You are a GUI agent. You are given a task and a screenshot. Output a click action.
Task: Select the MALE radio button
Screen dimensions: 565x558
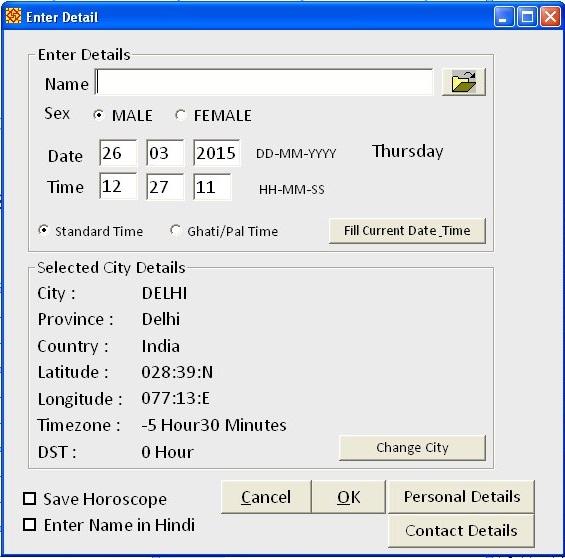click(x=98, y=115)
